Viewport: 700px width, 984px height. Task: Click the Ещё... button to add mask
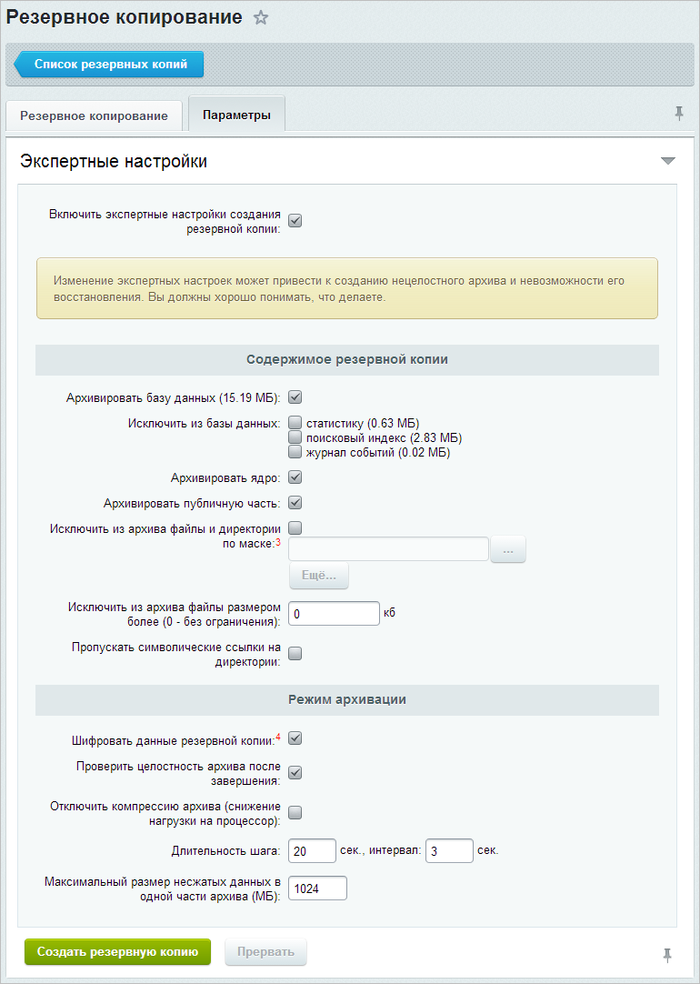click(x=319, y=575)
